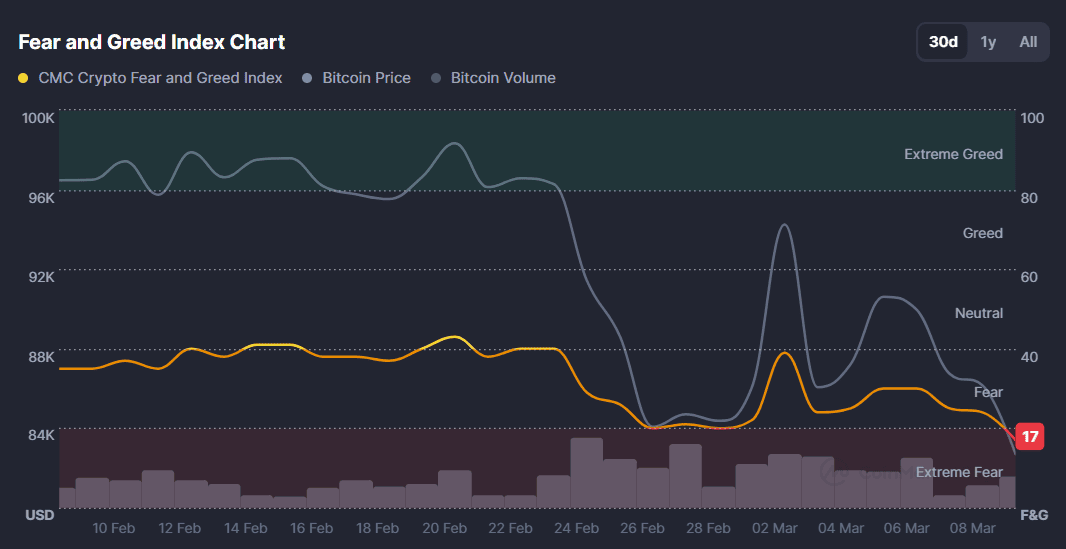Image resolution: width=1066 pixels, height=549 pixels.
Task: Switch to the 1y time range
Action: [x=988, y=42]
